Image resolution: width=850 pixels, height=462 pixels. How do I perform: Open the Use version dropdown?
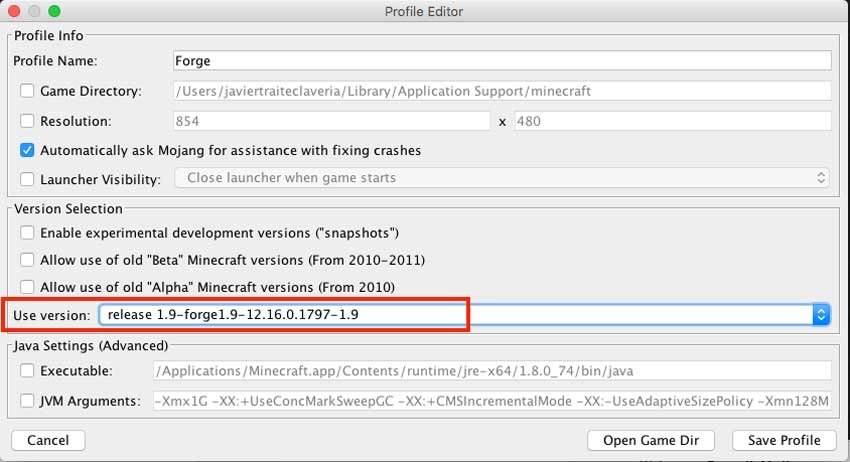460,315
